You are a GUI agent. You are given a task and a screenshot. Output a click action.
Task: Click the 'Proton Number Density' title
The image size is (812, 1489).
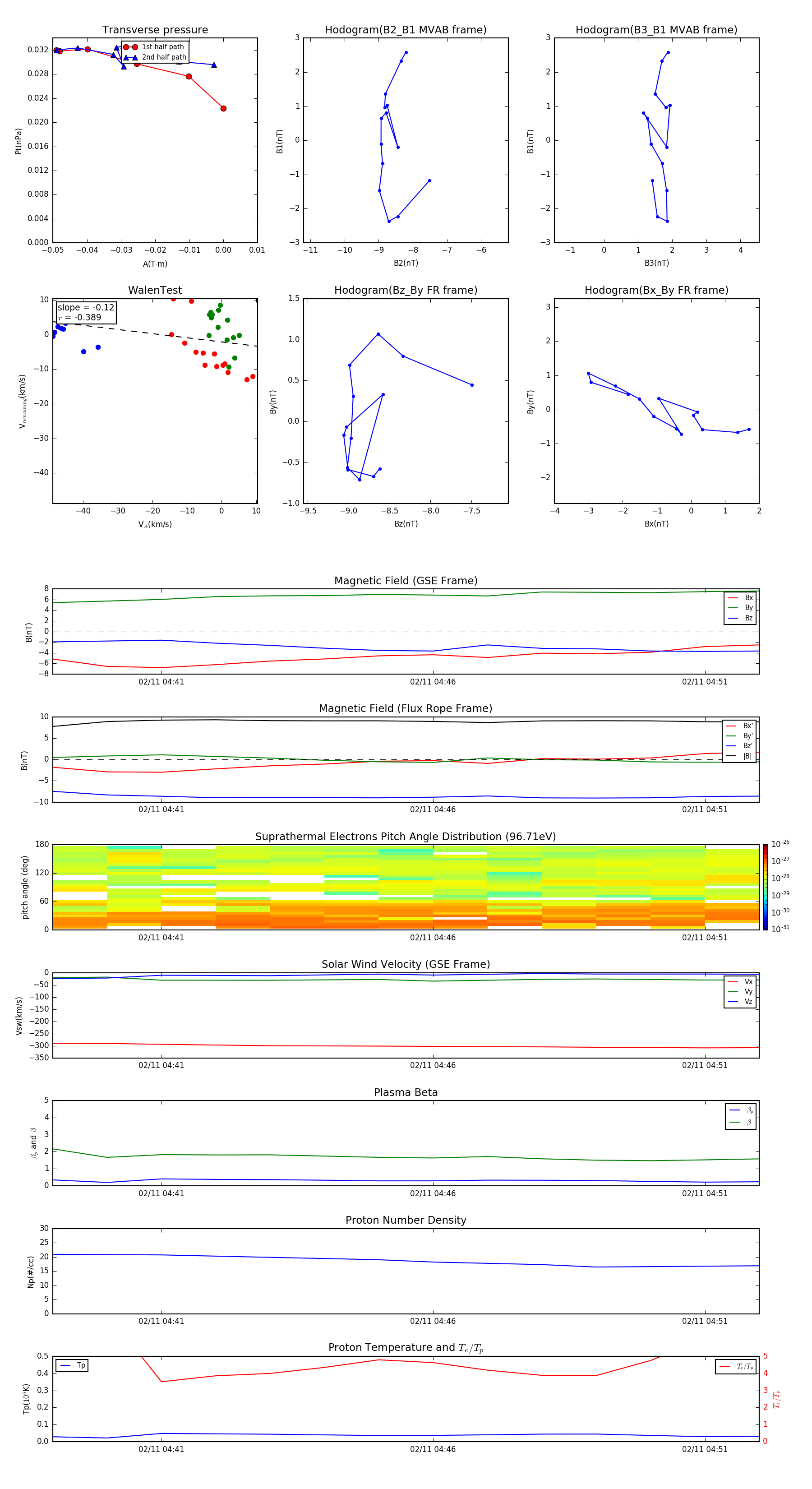coord(406,1220)
